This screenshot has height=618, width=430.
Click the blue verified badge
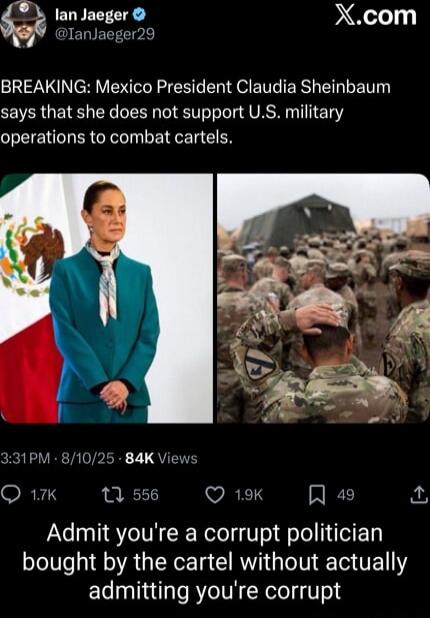[139, 15]
